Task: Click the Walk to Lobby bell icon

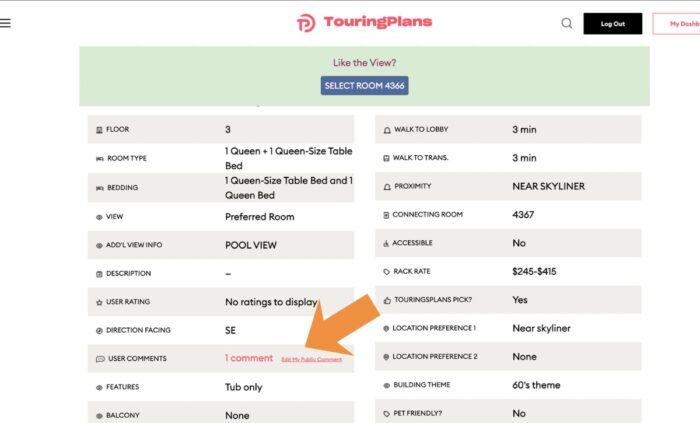Action: click(x=387, y=130)
